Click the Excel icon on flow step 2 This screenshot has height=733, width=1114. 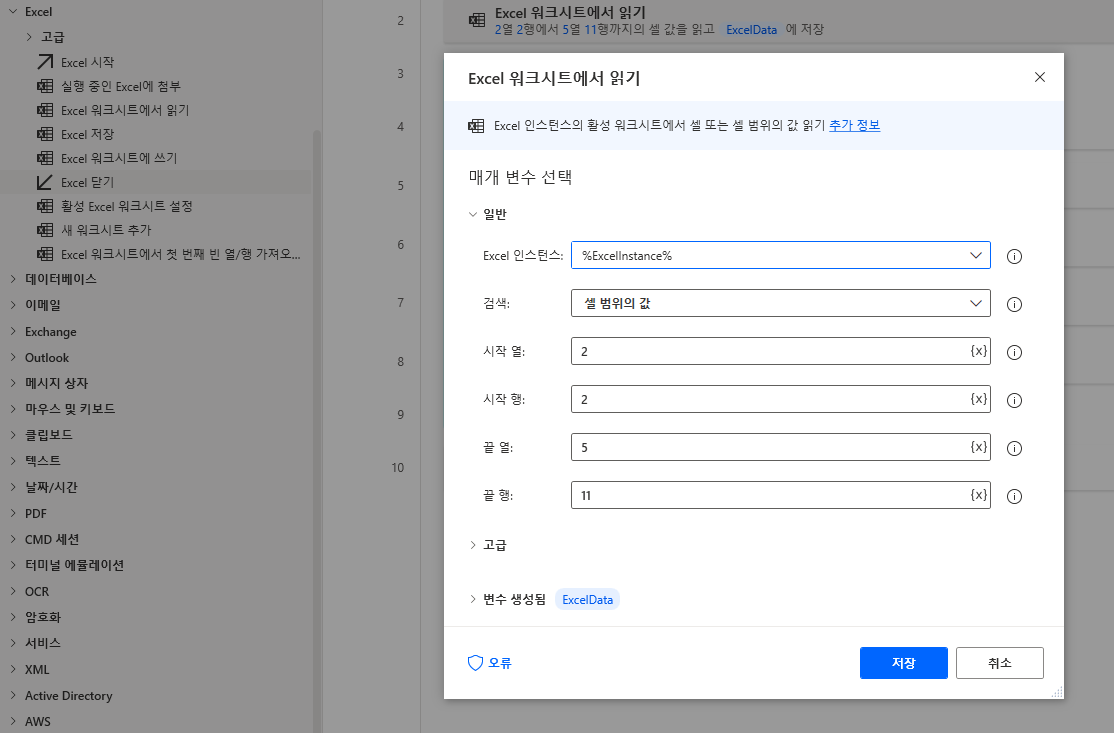pyautogui.click(x=477, y=20)
